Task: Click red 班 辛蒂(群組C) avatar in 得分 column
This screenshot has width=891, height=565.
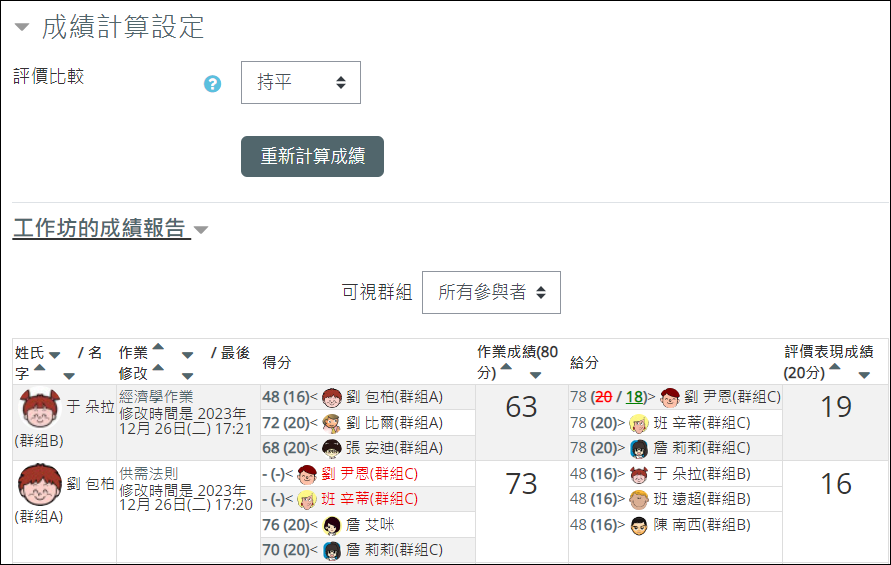Action: [307, 500]
